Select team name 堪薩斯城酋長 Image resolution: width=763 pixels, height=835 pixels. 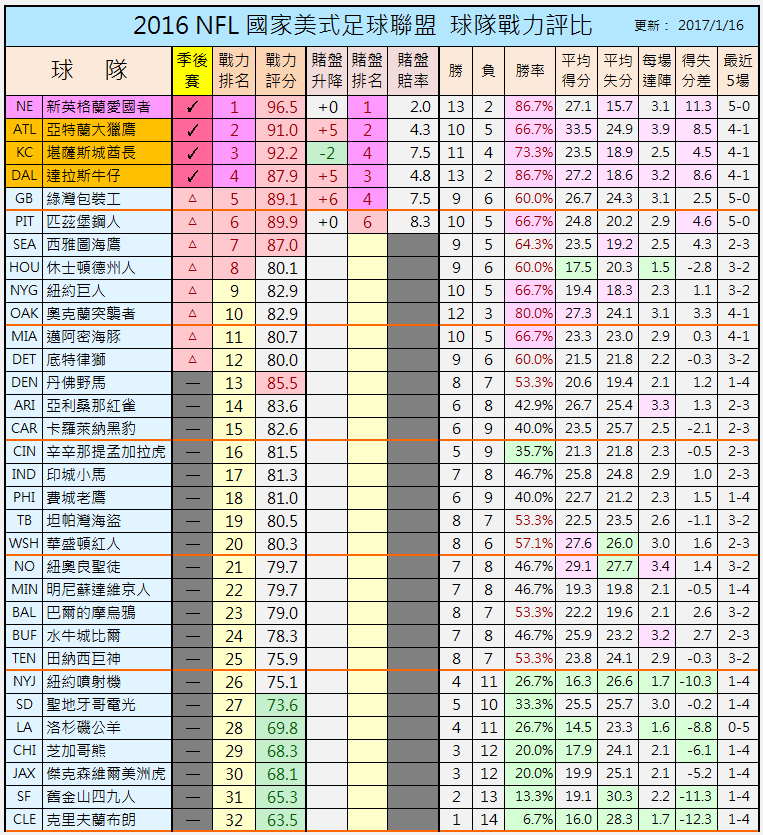click(91, 153)
